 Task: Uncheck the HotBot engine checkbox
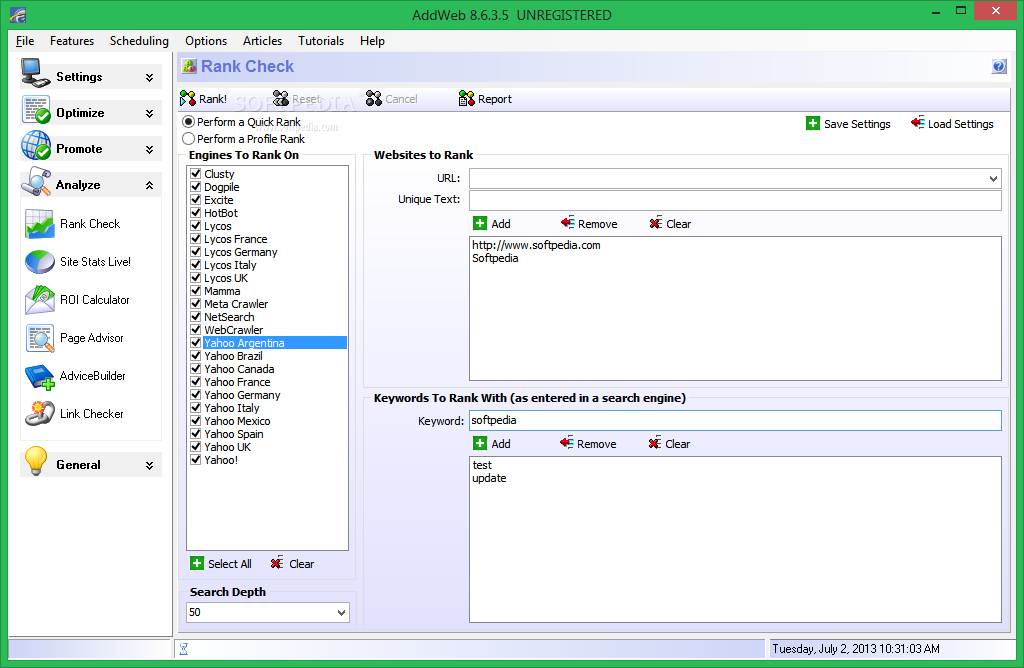[195, 213]
